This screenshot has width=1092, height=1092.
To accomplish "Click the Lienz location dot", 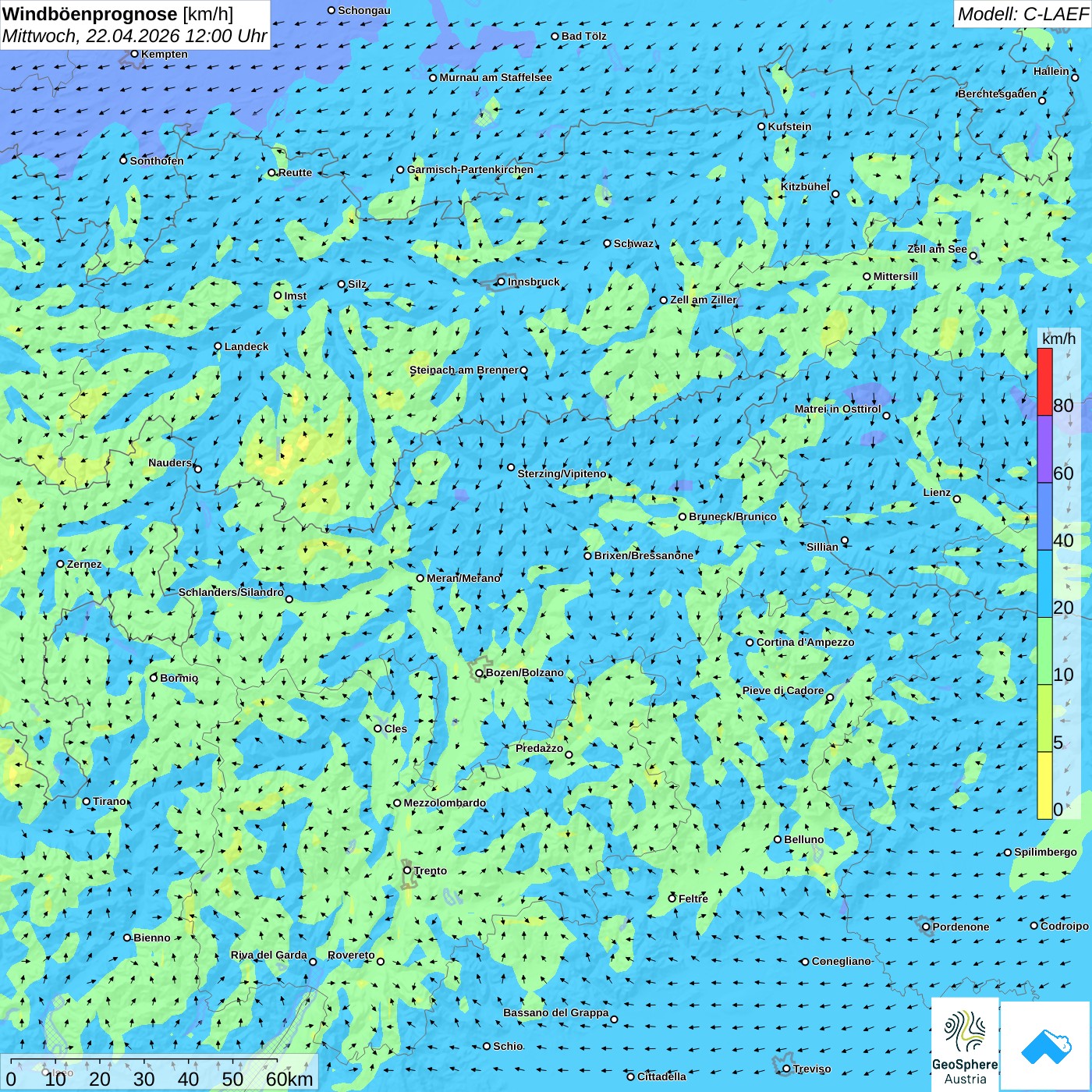I will 957,499.
